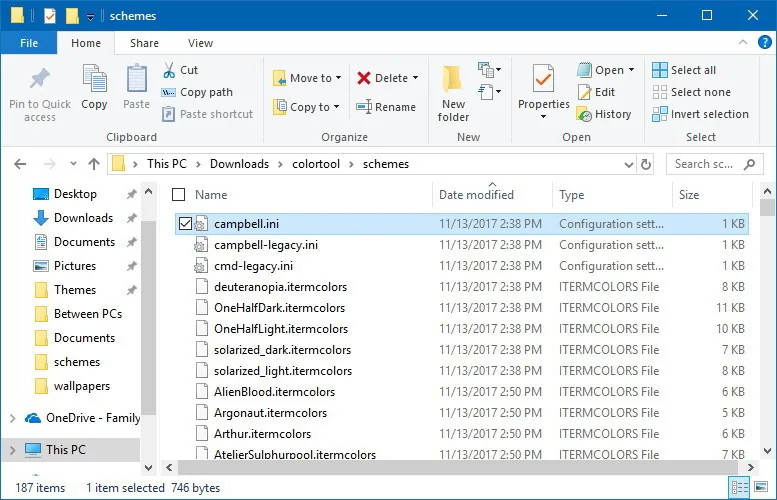
Task: Click the Rename icon
Action: tap(364, 107)
